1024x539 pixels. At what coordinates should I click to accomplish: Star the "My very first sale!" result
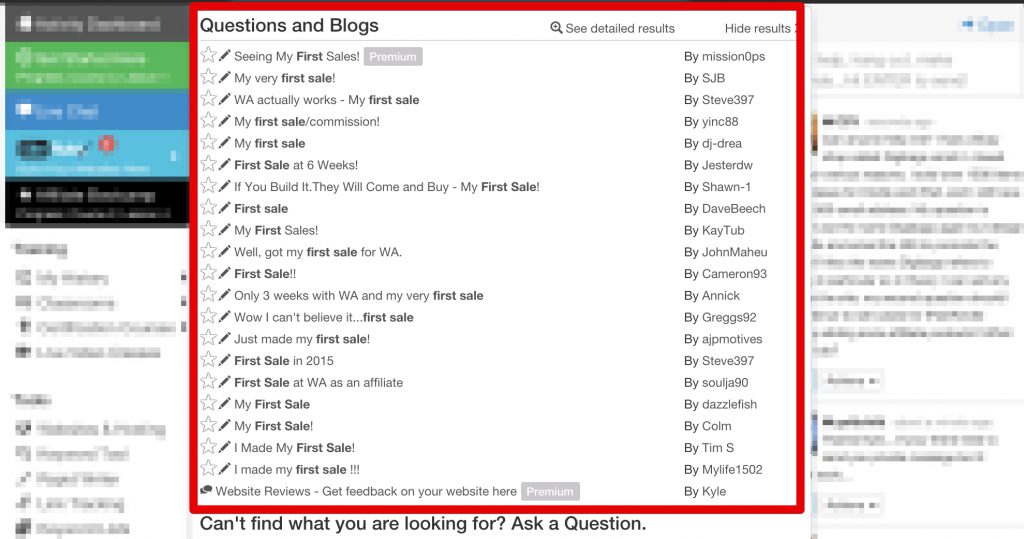pyautogui.click(x=208, y=77)
